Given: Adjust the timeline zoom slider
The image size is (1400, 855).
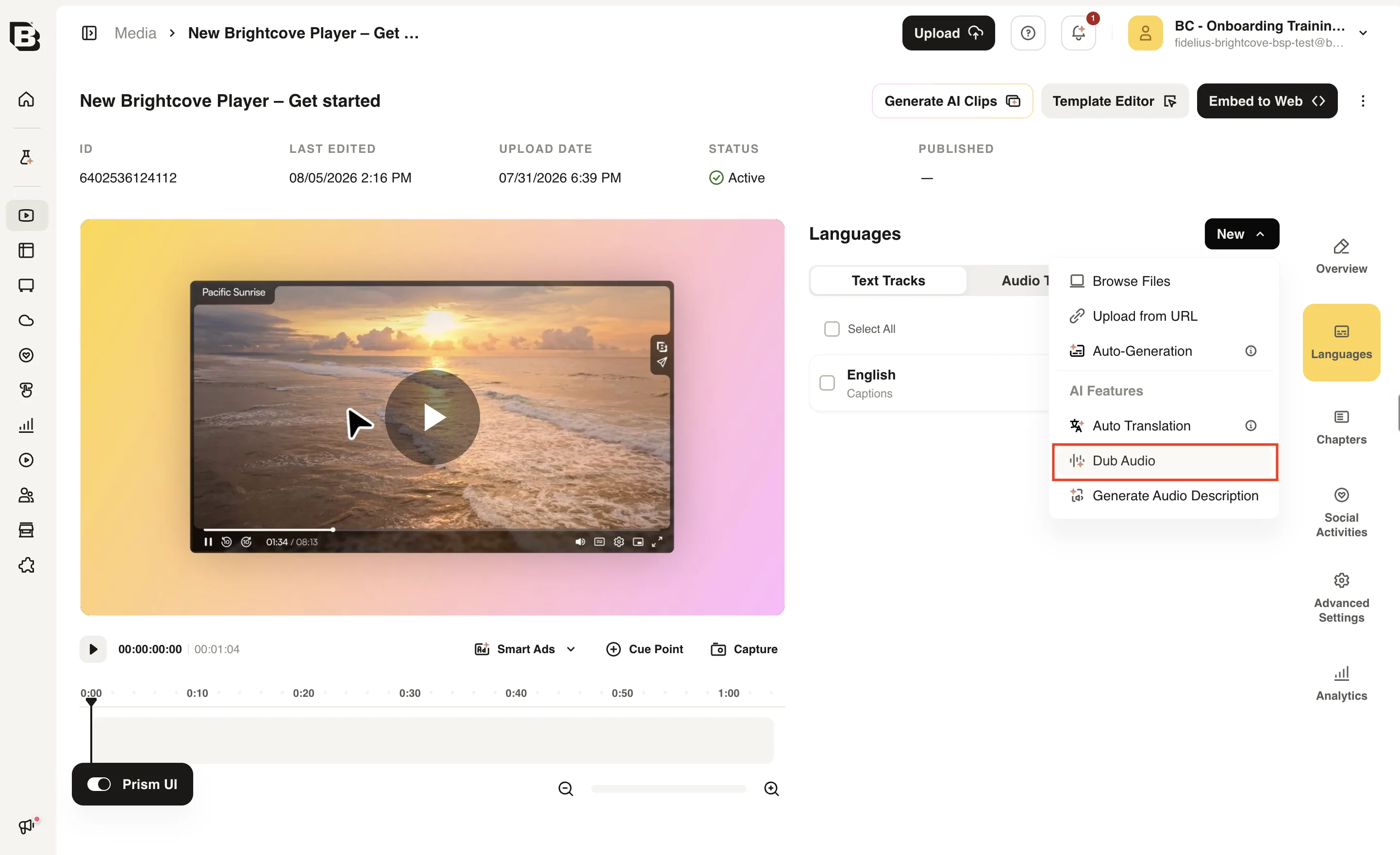Looking at the screenshot, I should pos(668,789).
